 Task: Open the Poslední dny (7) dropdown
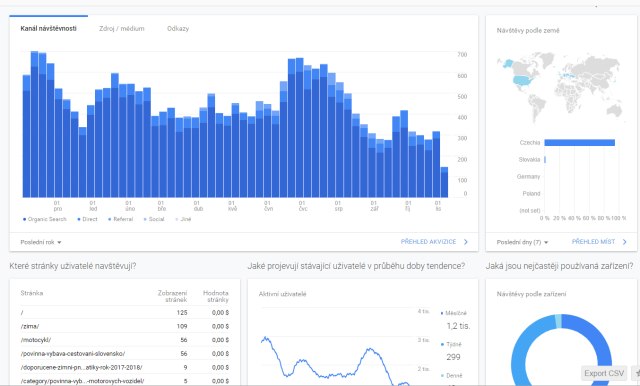[522, 242]
